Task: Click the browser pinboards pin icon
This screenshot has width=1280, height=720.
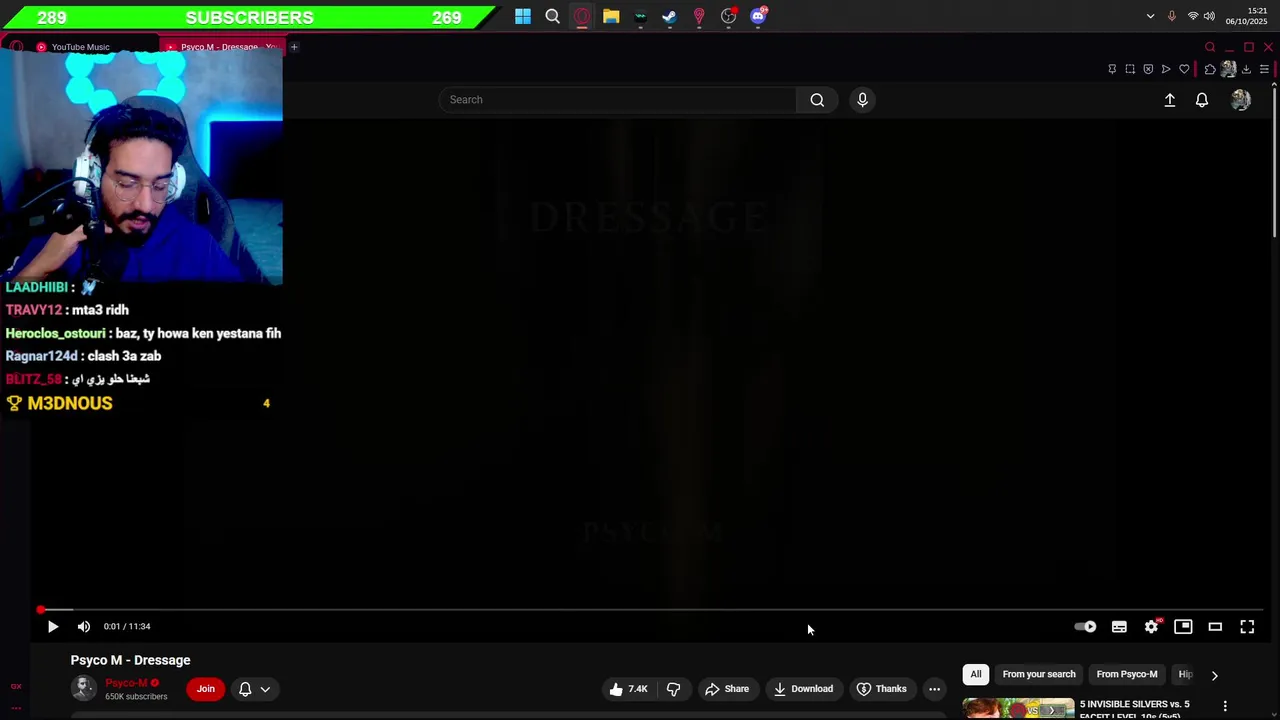Action: 1112,69
